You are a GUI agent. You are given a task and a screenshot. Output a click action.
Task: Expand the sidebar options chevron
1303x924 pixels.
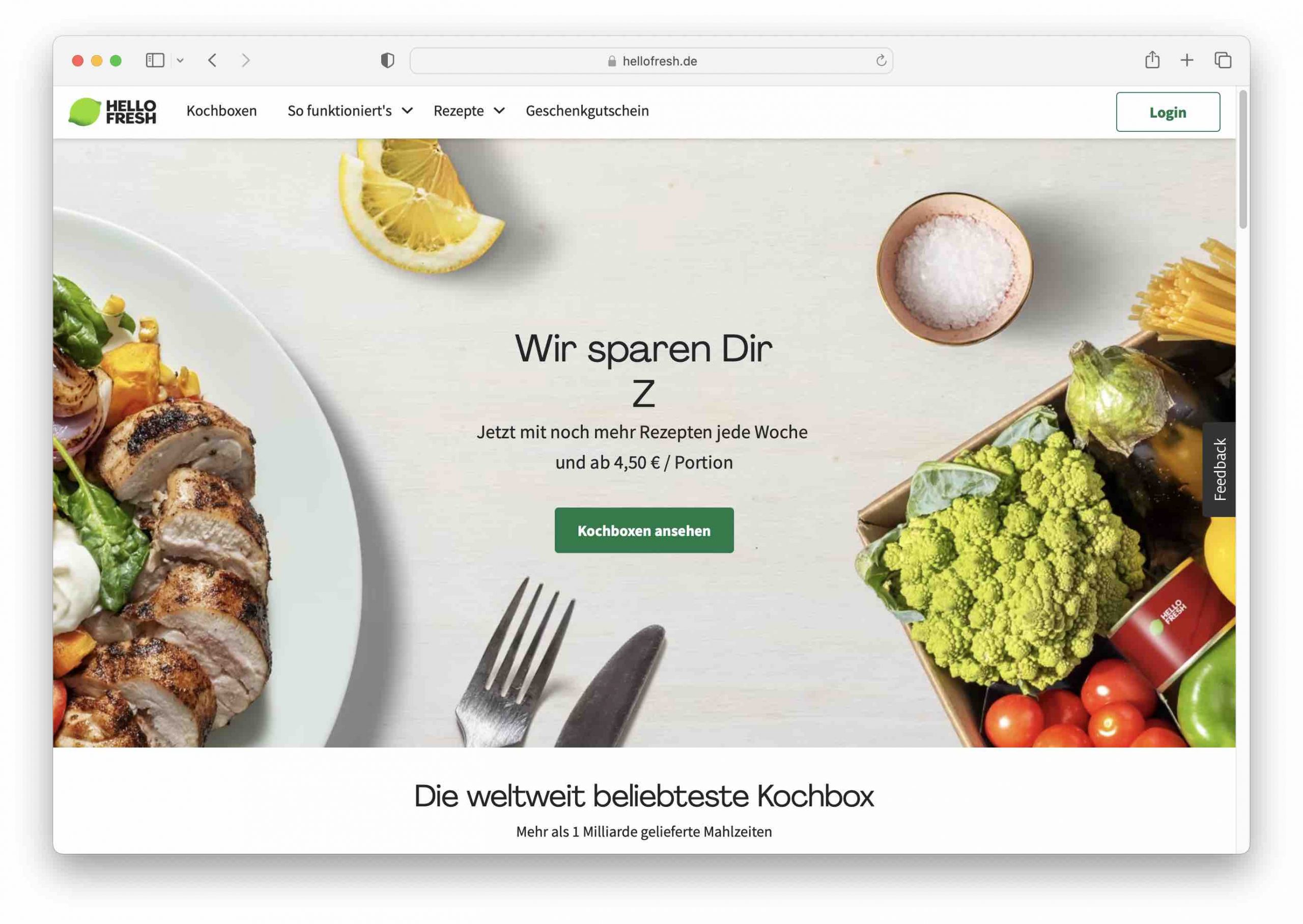[x=180, y=60]
